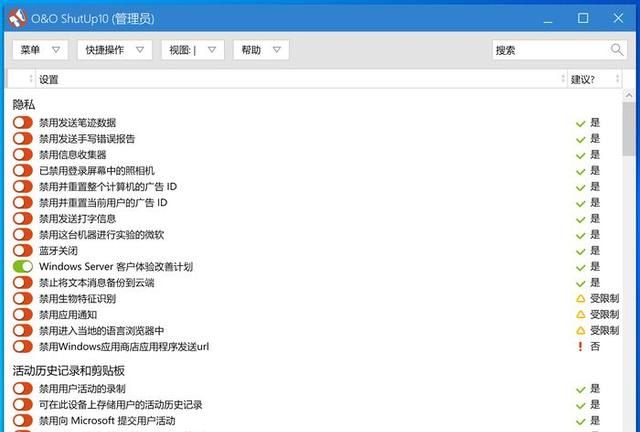This screenshot has width=640, height=432.
Task: Toggle 禁用并重置整个计算机的广告 ID switch
Action: (22, 186)
